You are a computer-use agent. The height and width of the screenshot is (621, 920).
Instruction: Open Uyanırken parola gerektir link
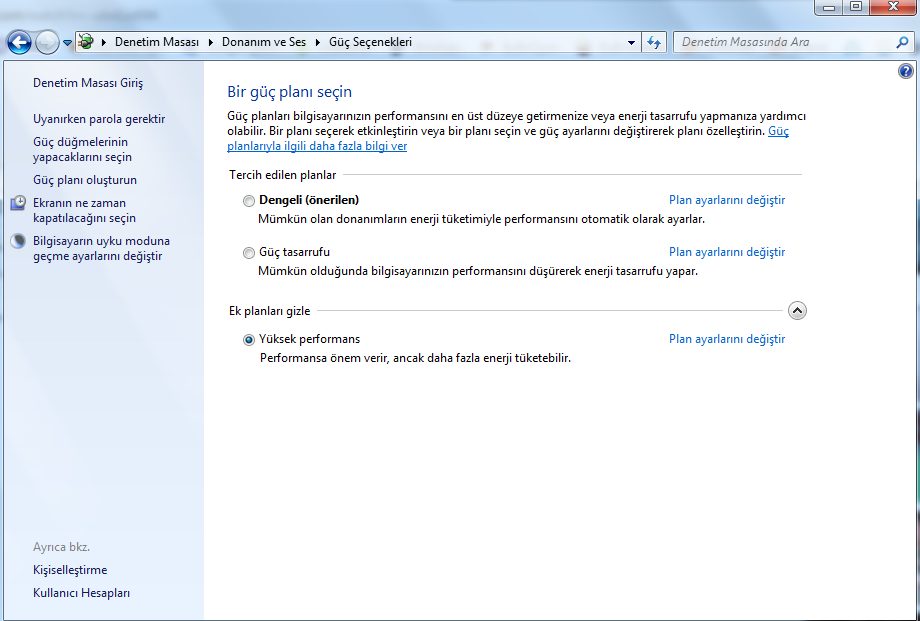click(x=99, y=119)
